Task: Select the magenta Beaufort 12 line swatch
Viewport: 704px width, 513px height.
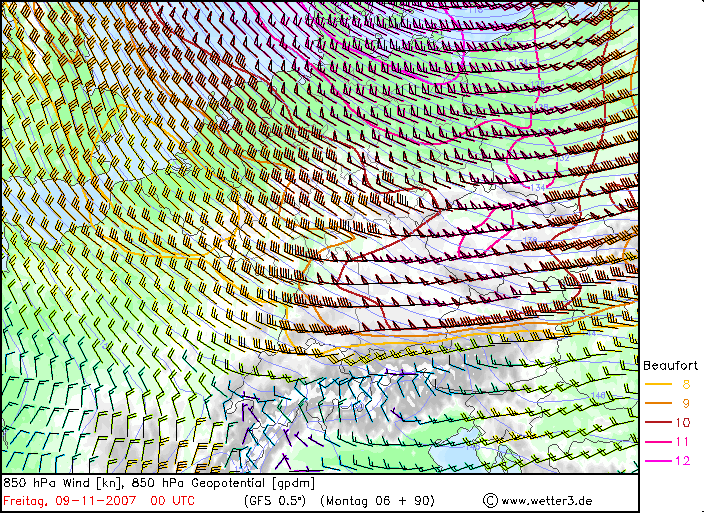Action: (x=657, y=460)
